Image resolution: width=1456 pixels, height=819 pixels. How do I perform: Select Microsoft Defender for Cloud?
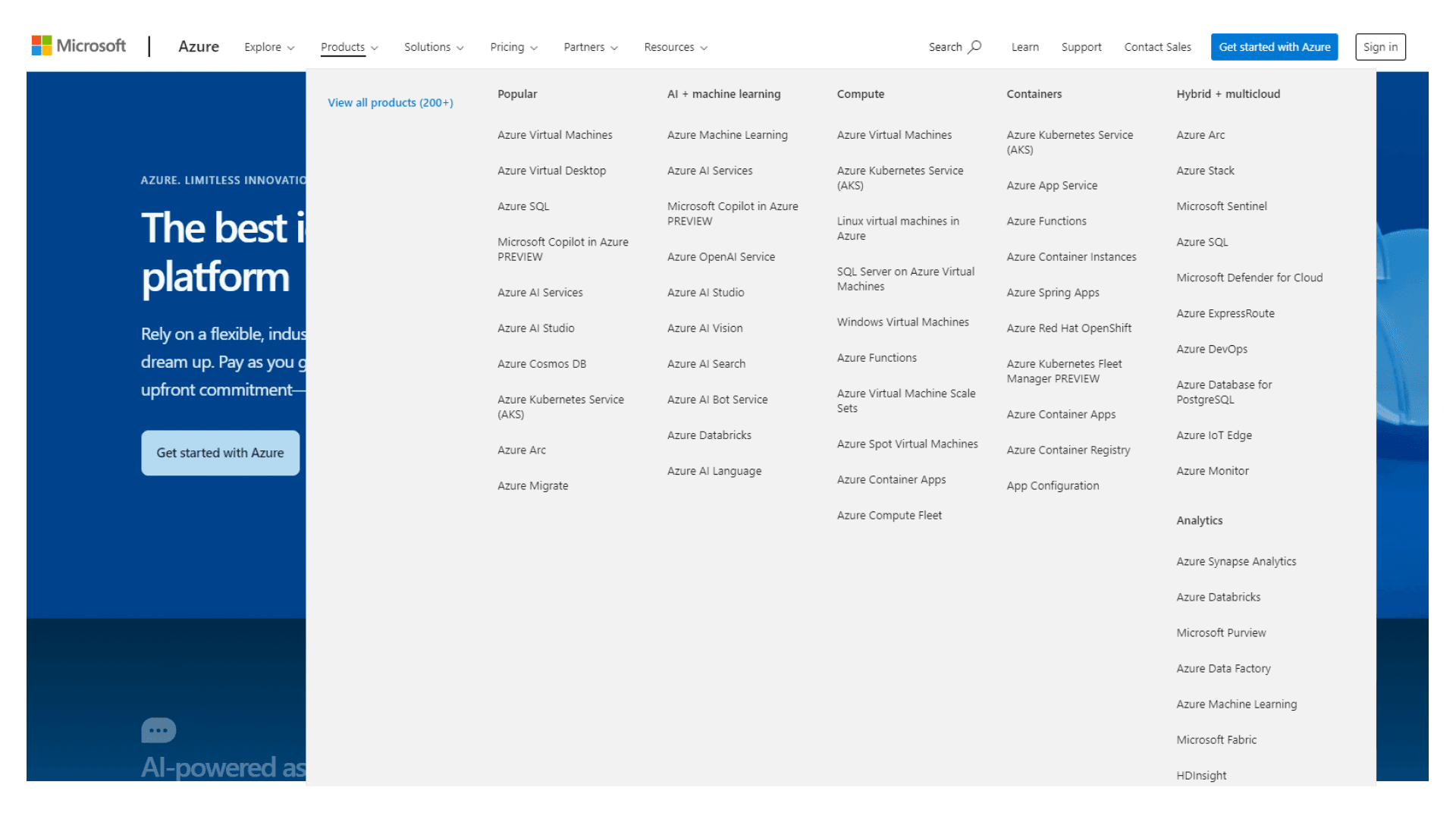tap(1249, 278)
